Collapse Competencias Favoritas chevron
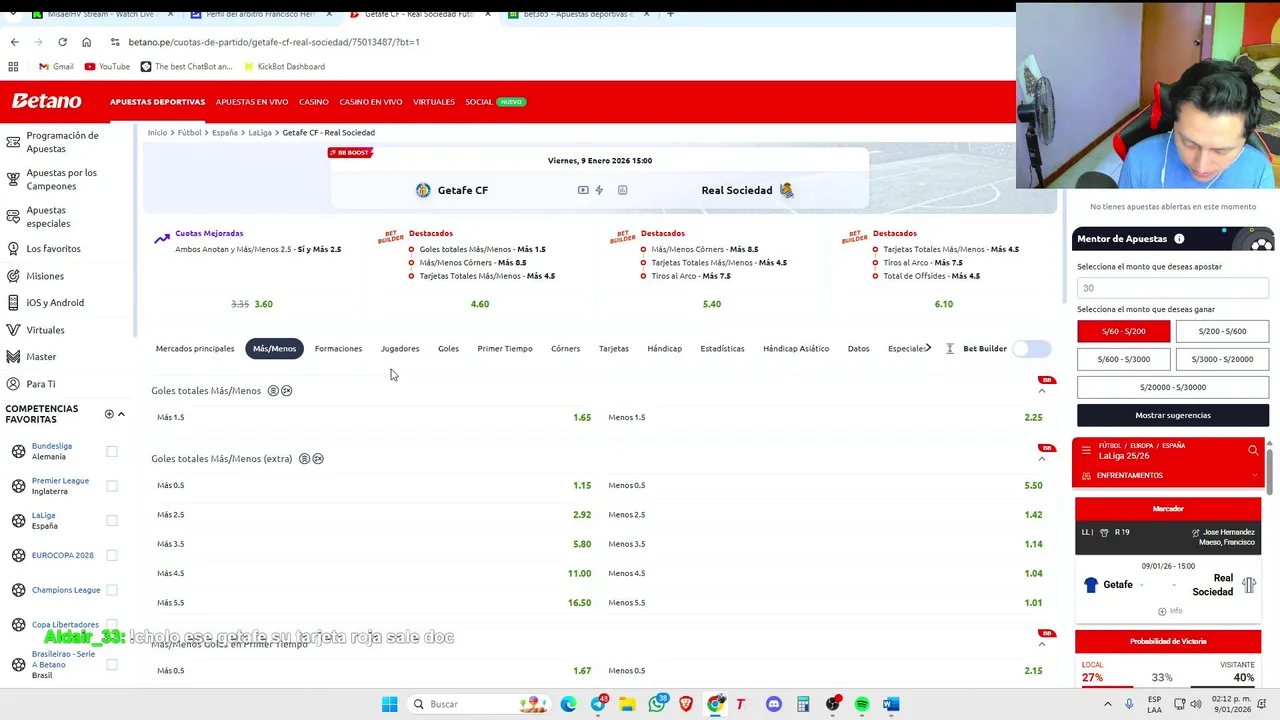 coord(121,414)
